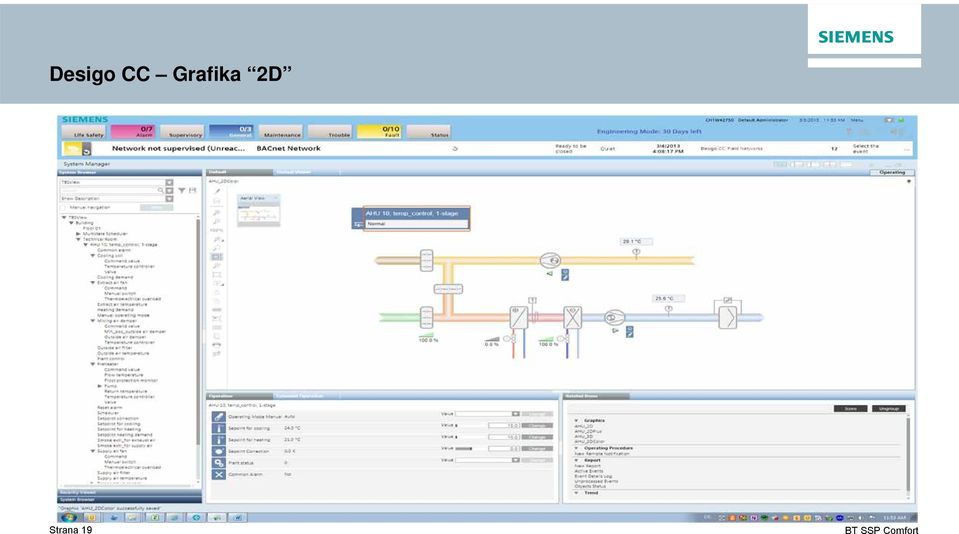The image size is (959, 534).
Task: Toggle the Manual navigation checkbox
Action: point(64,207)
